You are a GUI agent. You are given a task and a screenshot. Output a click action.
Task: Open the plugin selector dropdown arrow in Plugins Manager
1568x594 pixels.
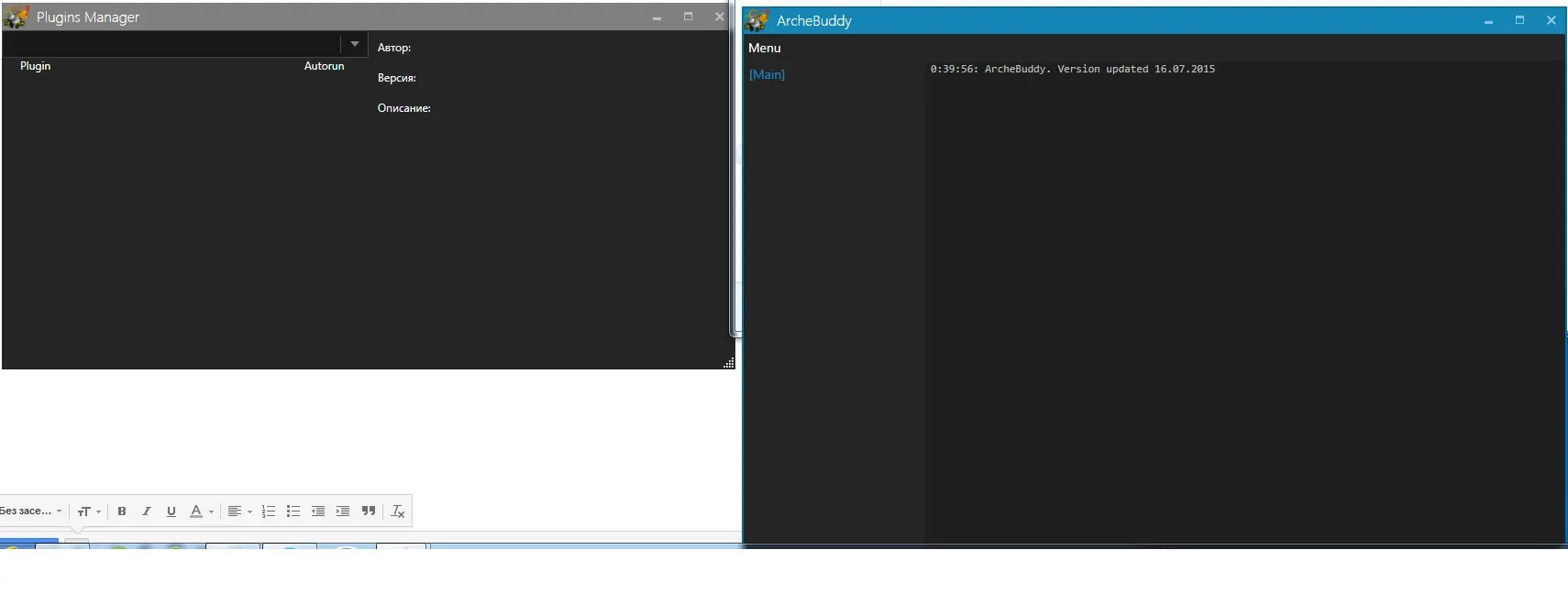tap(355, 44)
